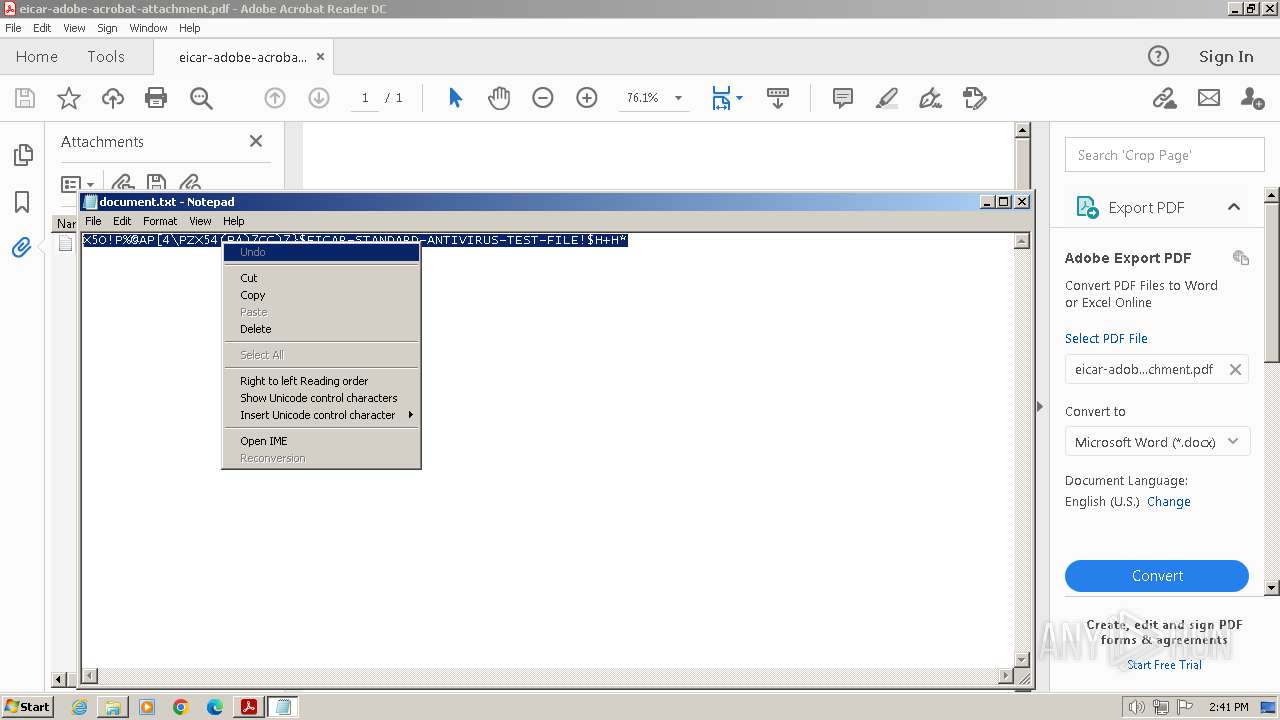The image size is (1280, 720).
Task: Open the fit page width options
Action: point(726,98)
